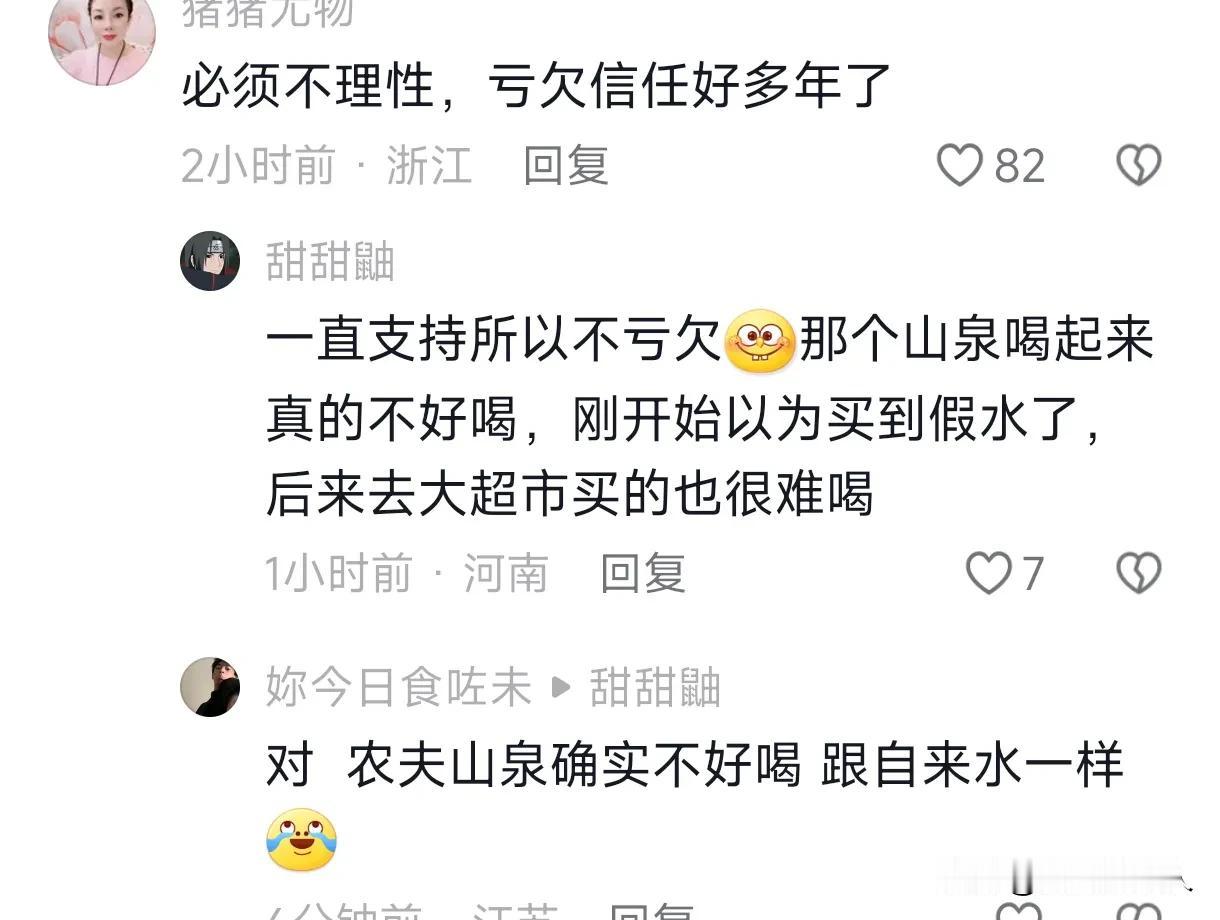The image size is (1220, 920).
Task: Open username 甜甜鼬 above the 一直支持 comment
Action: [330, 262]
